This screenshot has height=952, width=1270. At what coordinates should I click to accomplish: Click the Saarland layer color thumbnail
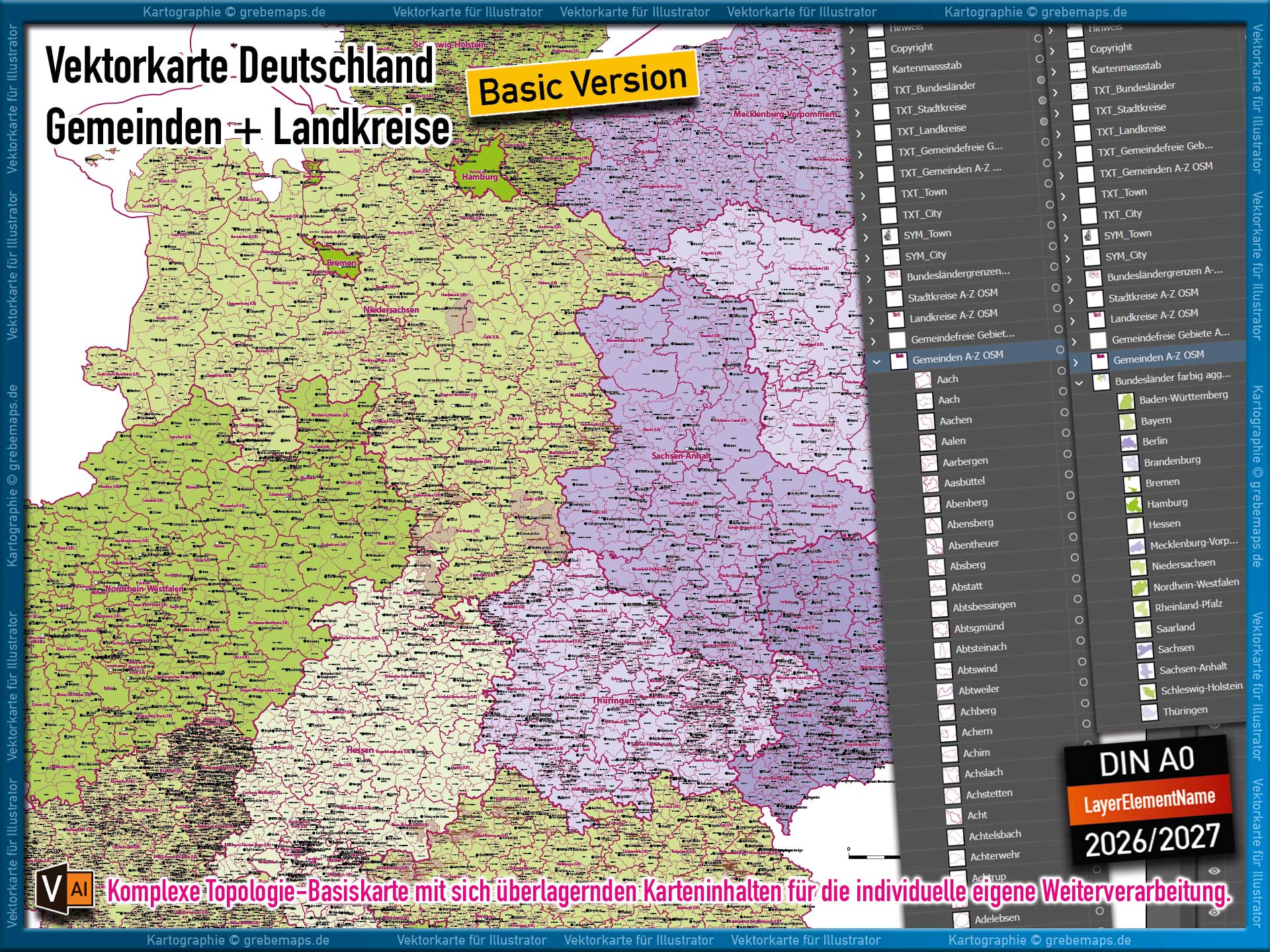click(1142, 629)
